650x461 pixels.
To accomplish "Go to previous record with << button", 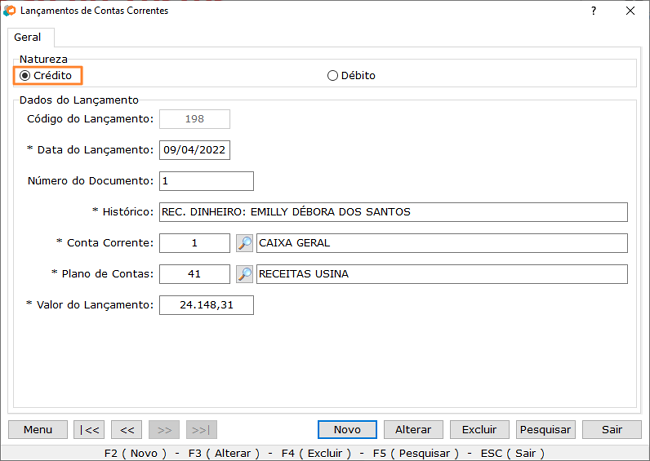I will pos(126,429).
